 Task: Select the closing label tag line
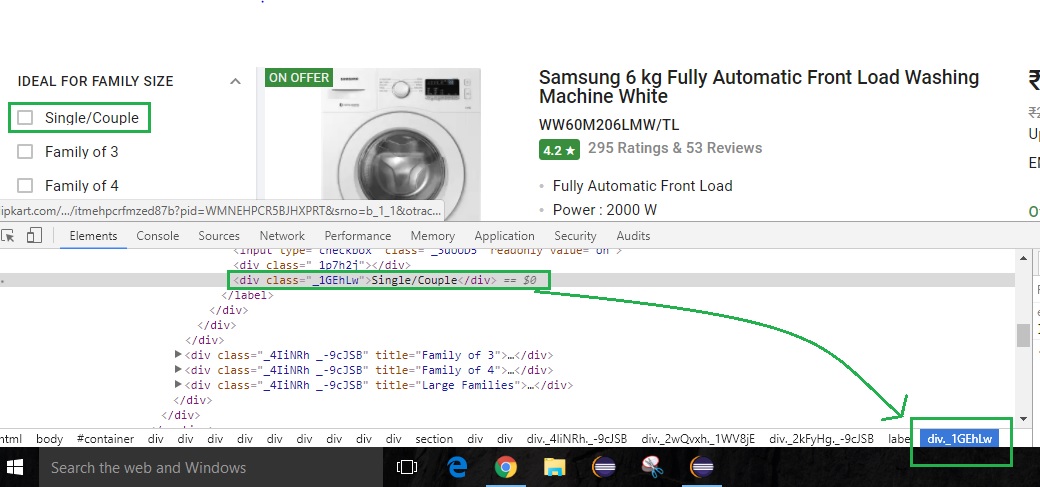pyautogui.click(x=247, y=295)
